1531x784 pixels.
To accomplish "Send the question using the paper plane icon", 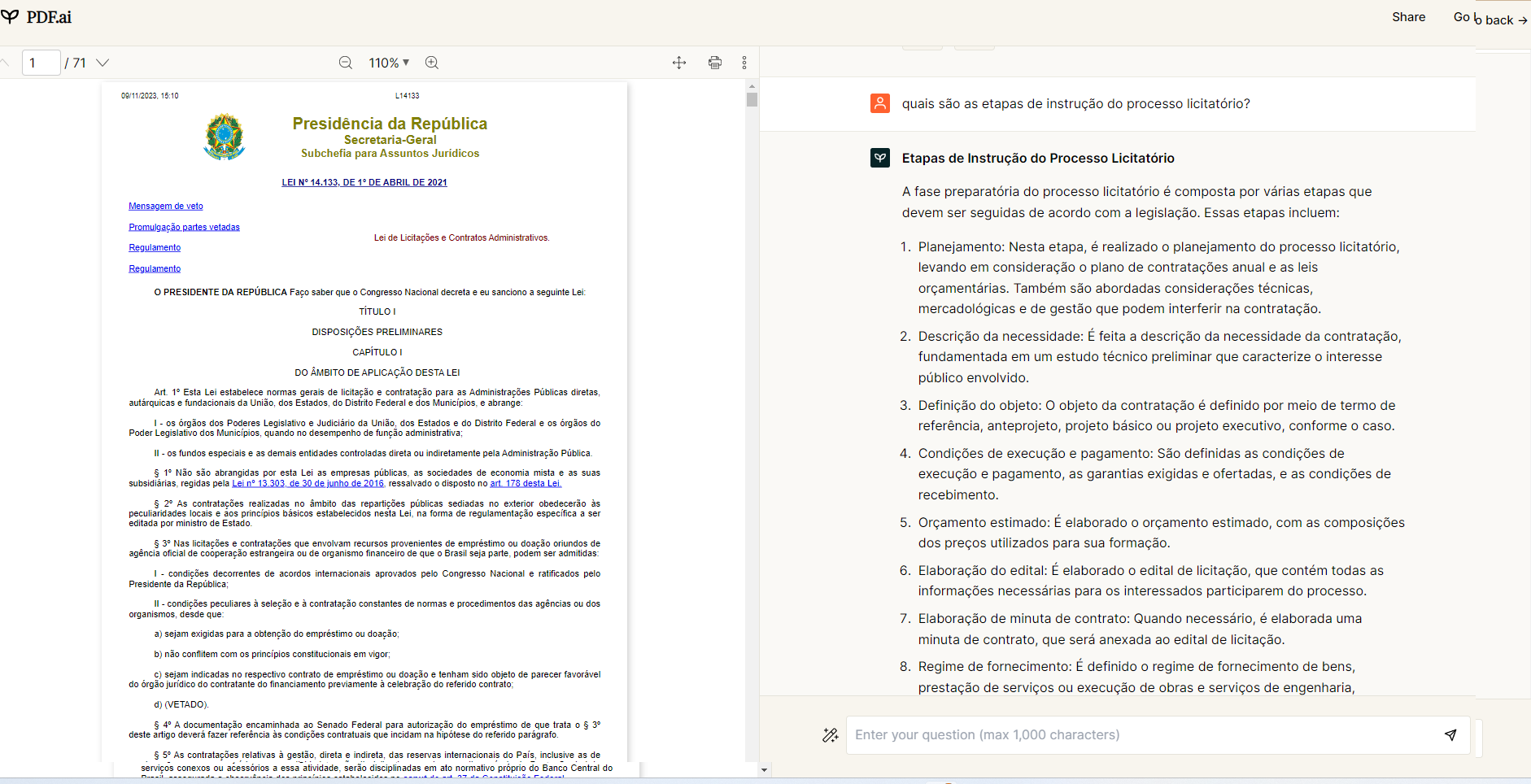I will pyautogui.click(x=1450, y=734).
